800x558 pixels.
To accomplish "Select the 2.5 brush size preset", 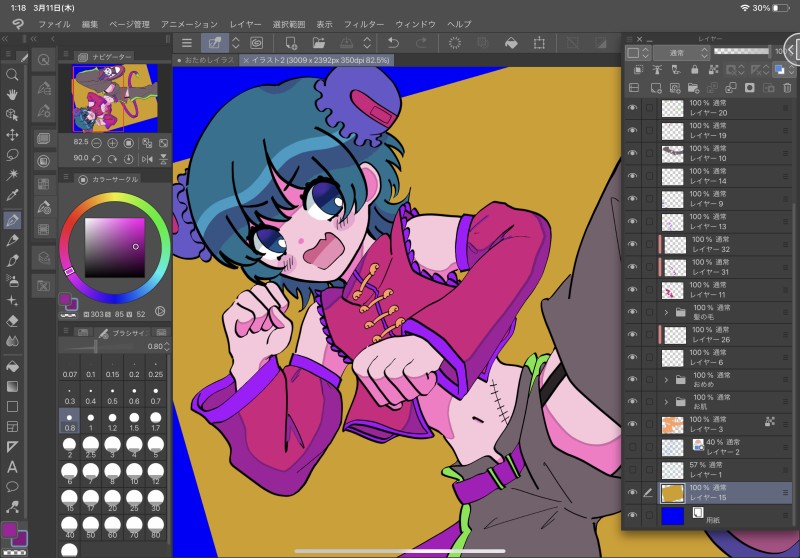I will click(x=91, y=447).
